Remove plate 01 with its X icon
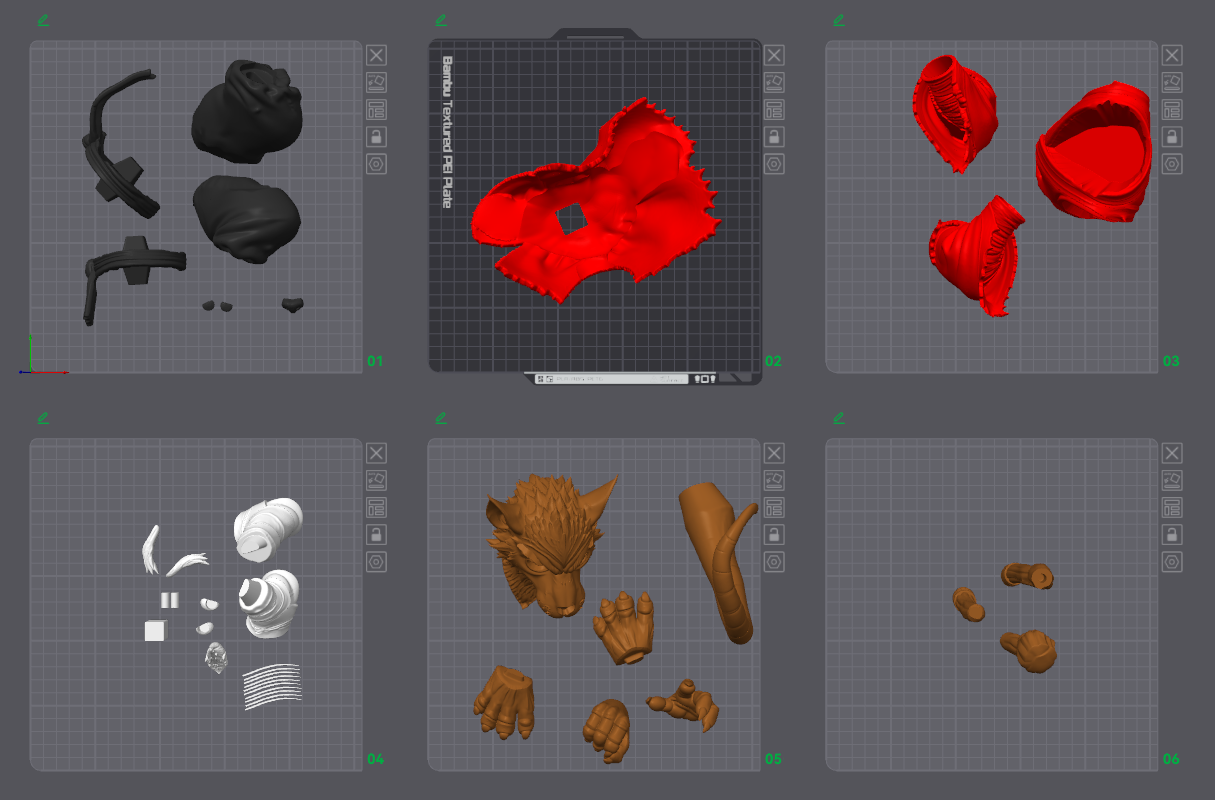 tap(376, 55)
